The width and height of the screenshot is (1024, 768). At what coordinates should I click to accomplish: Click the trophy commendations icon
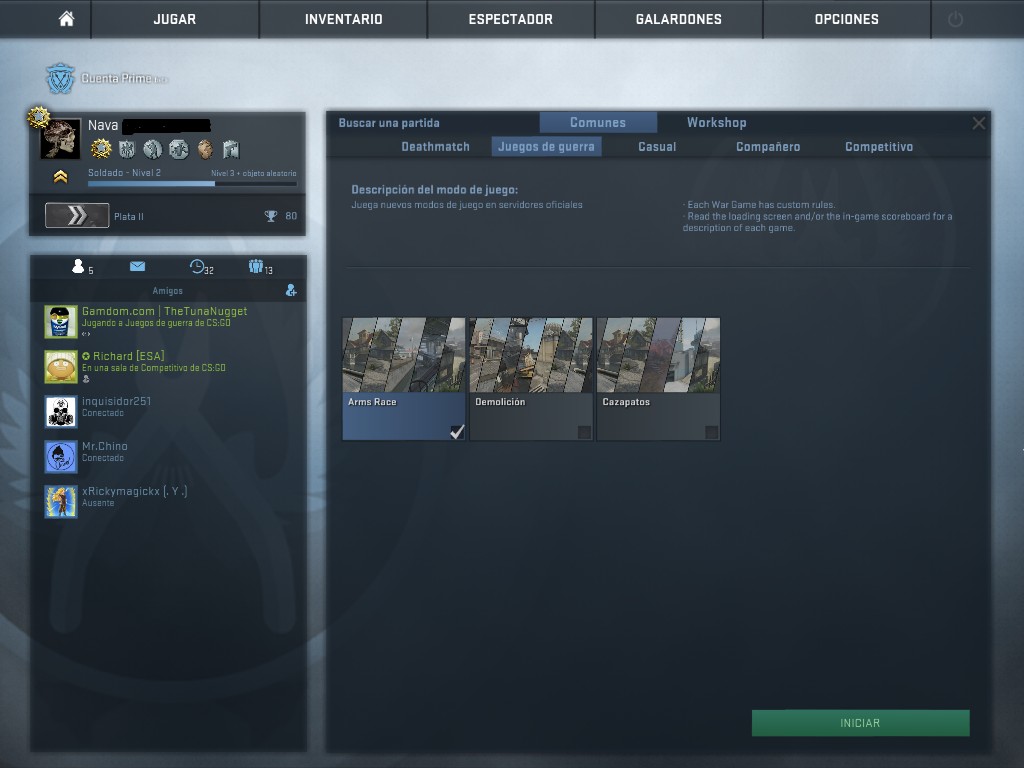(270, 216)
